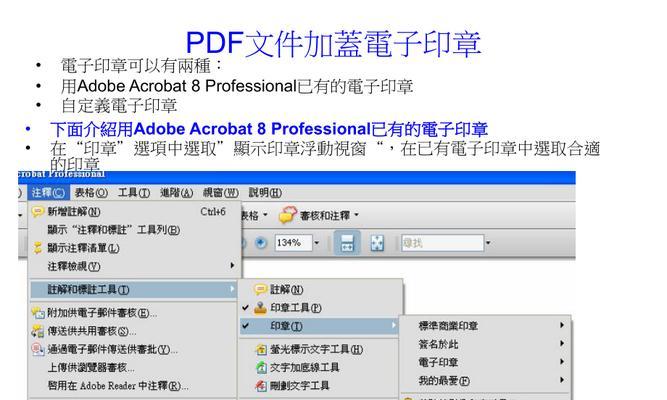Expand the 簽名於此 stamp category
667x400 pixels.
(x=485, y=344)
